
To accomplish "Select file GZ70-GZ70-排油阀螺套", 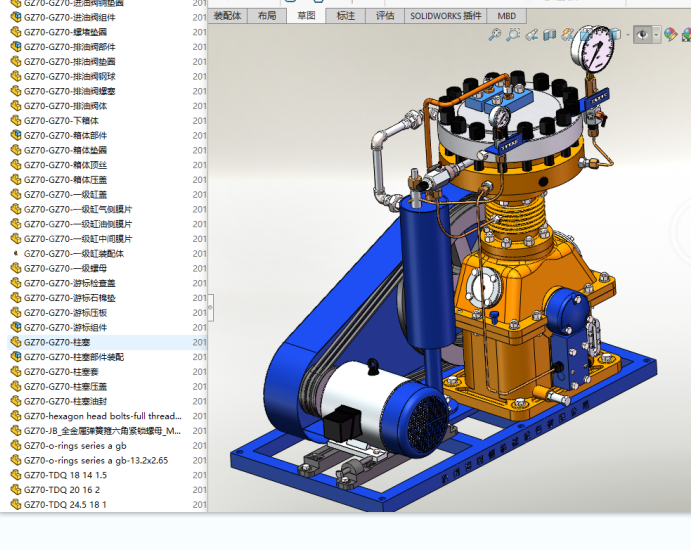I will [70, 91].
